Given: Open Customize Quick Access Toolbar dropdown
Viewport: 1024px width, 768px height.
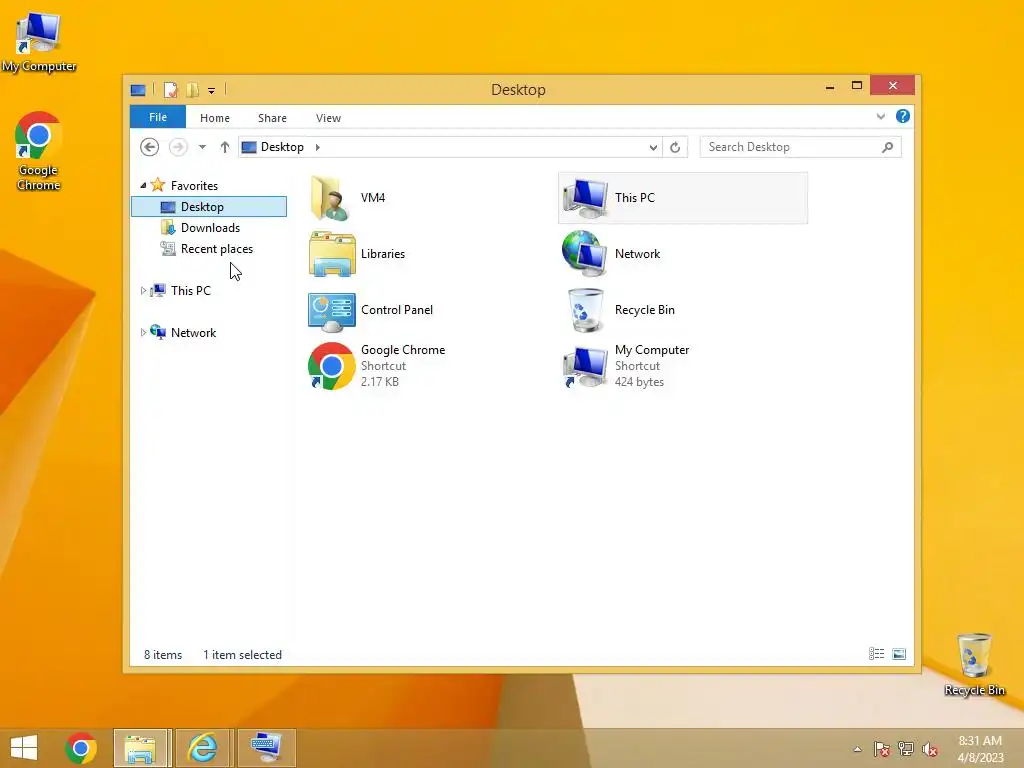Looking at the screenshot, I should click(212, 91).
